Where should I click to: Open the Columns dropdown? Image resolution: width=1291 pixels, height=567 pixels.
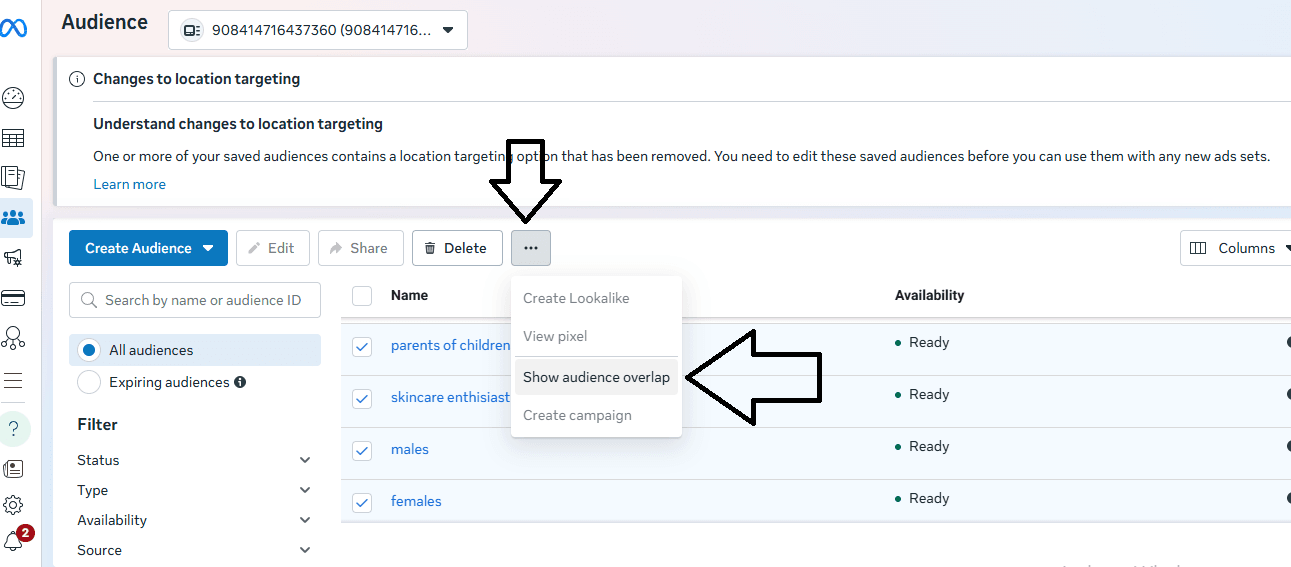coord(1236,248)
